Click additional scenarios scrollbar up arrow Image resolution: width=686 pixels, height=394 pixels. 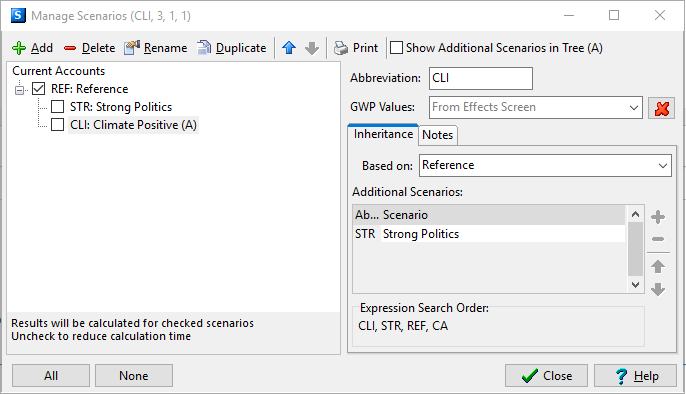pyautogui.click(x=635, y=214)
